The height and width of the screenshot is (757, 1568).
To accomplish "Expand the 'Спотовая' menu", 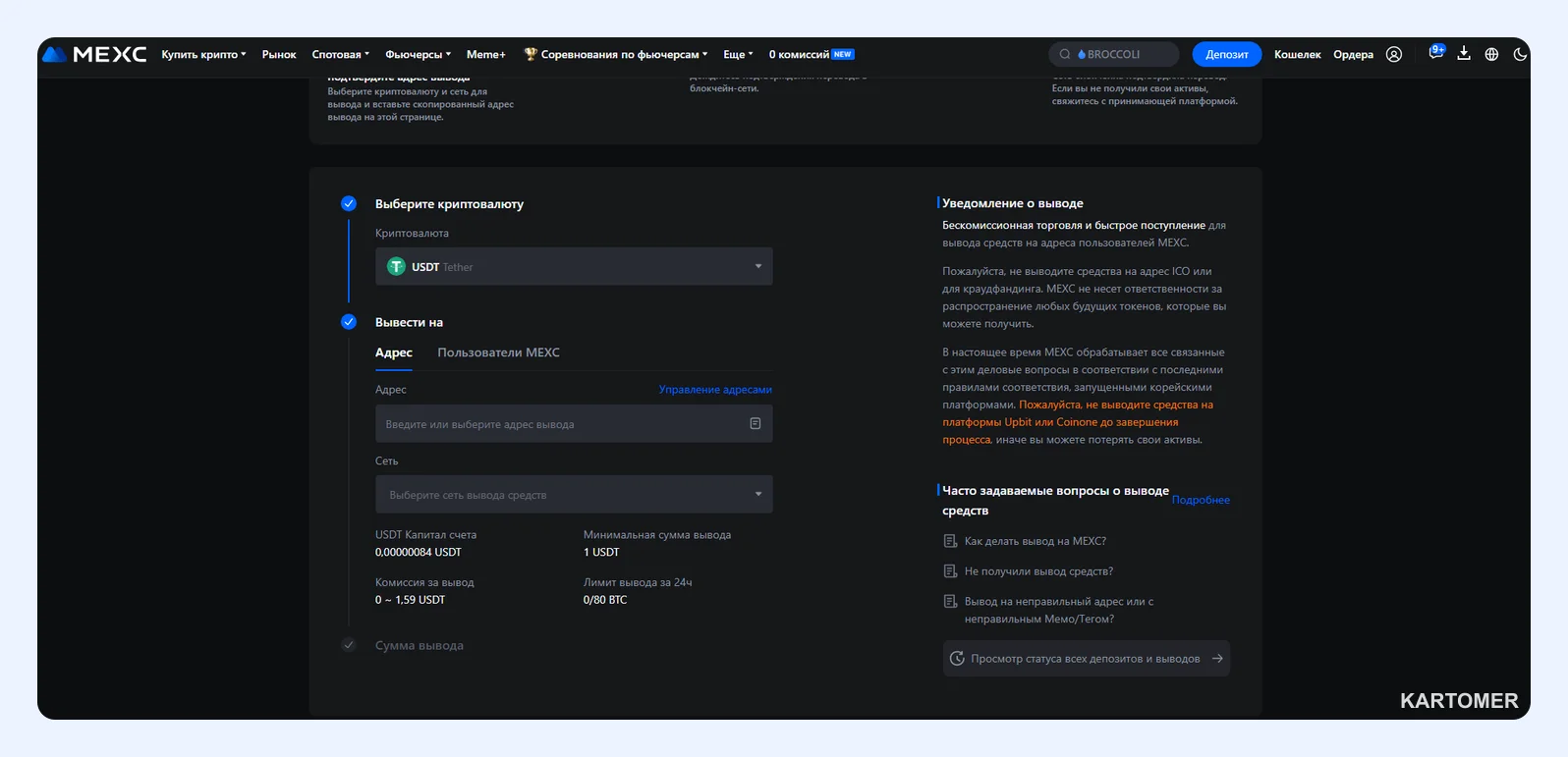I will pyautogui.click(x=341, y=55).
